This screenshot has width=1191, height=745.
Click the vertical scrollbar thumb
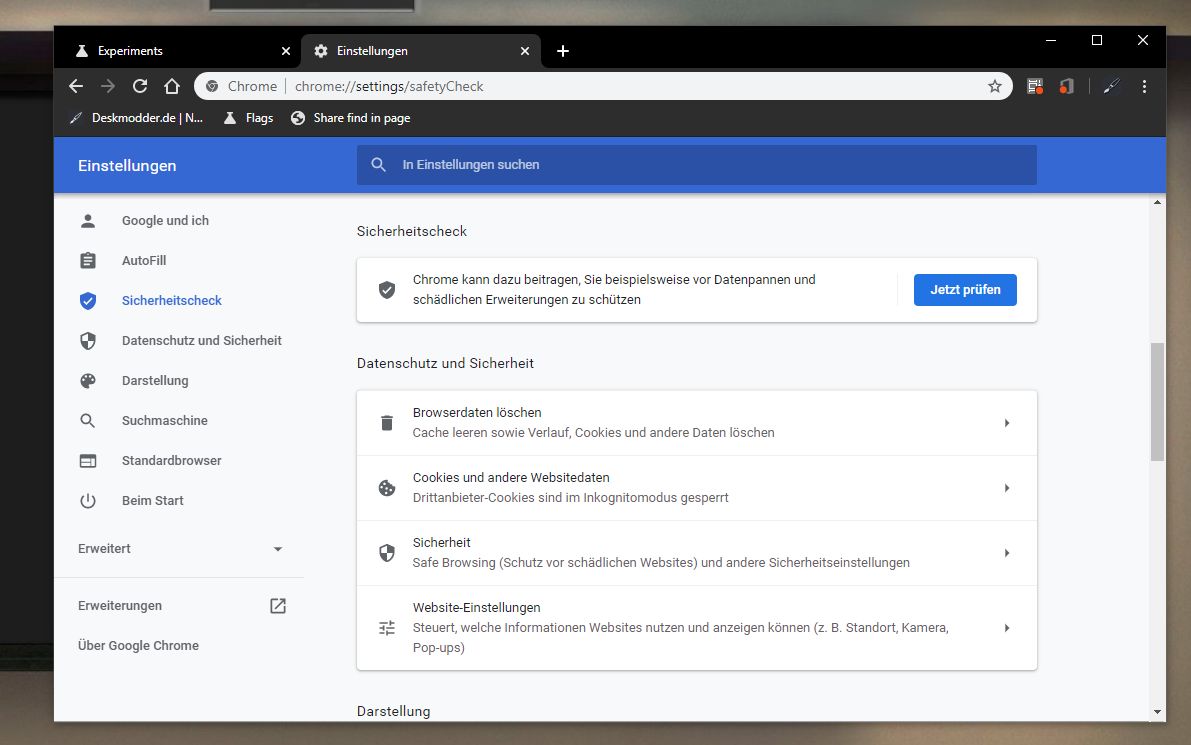click(x=1157, y=402)
